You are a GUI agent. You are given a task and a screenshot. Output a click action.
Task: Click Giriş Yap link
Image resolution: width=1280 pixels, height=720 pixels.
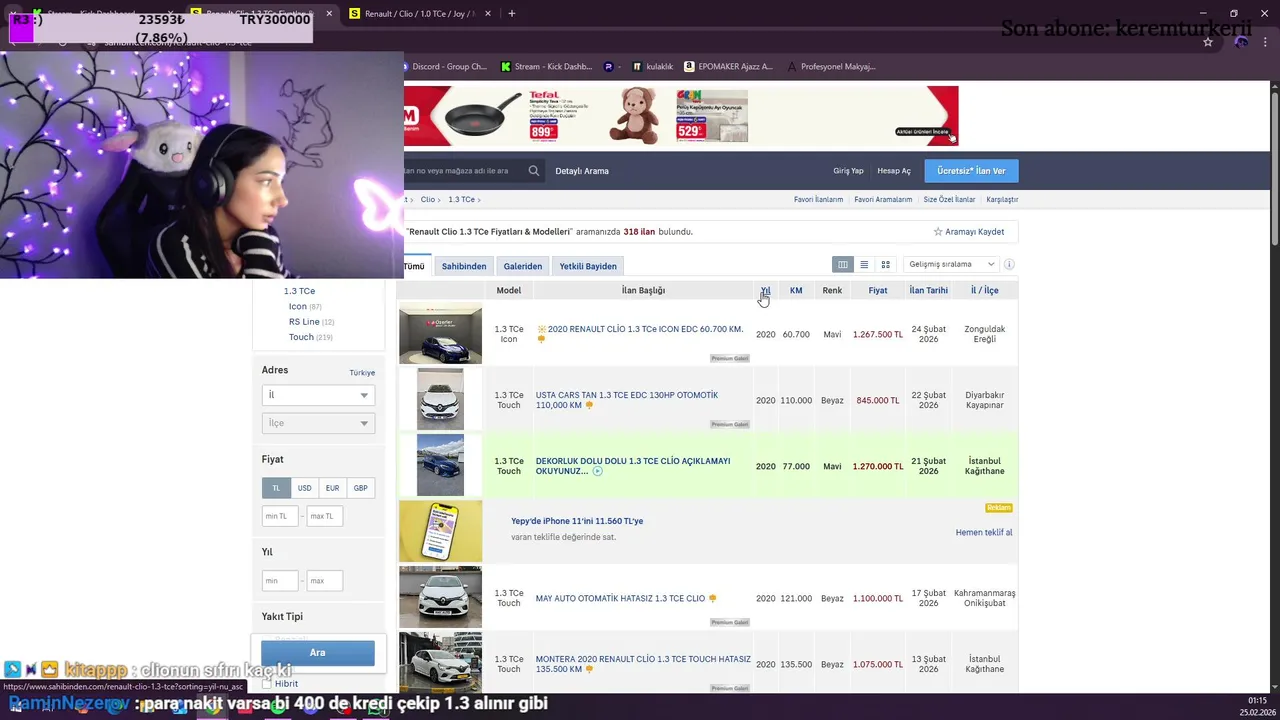tap(848, 171)
